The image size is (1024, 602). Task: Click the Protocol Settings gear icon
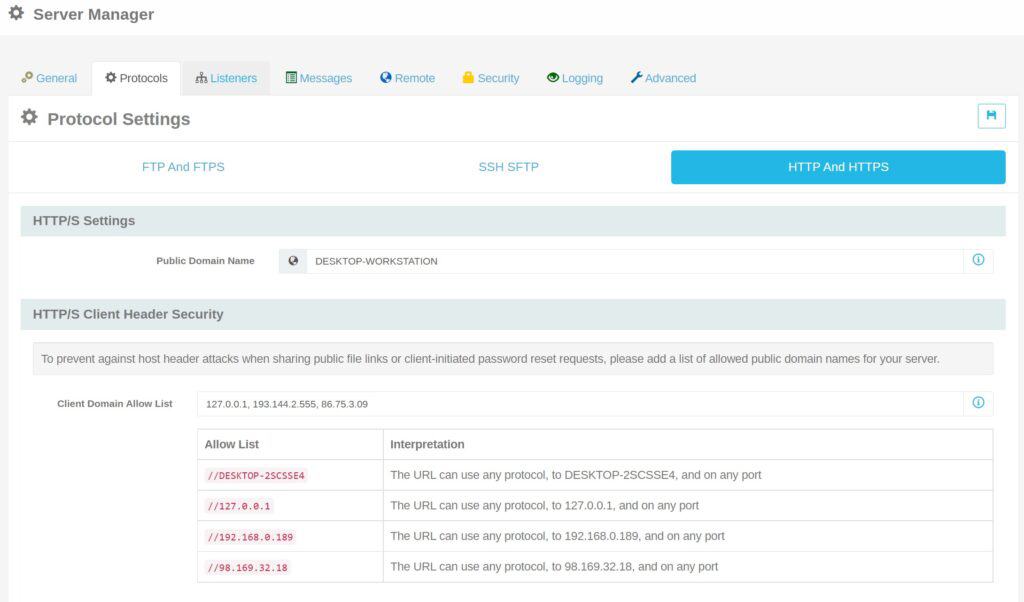(x=29, y=118)
